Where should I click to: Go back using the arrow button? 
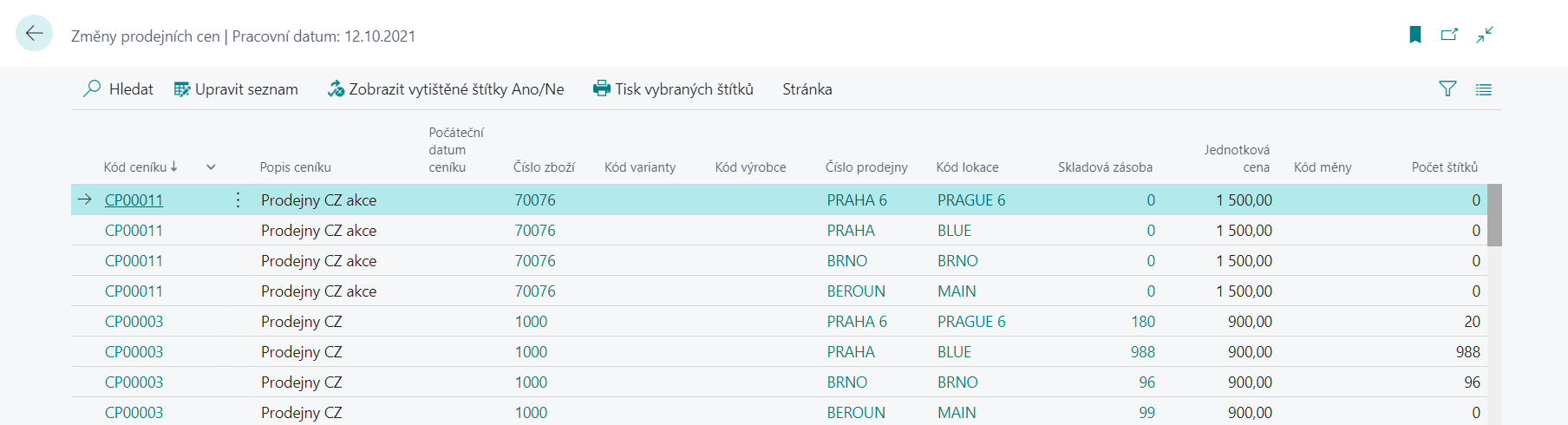point(34,34)
